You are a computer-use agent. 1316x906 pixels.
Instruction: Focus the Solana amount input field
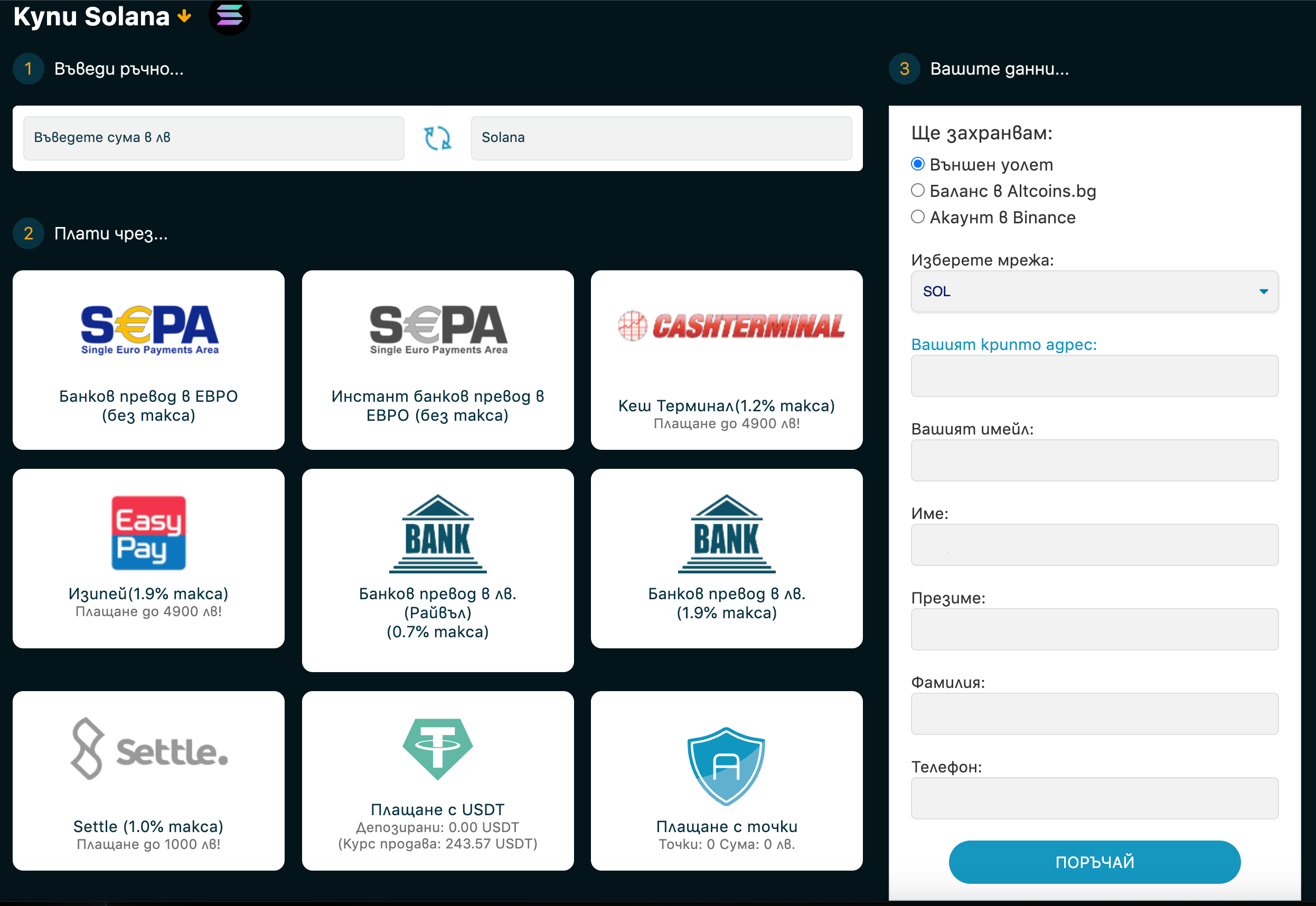click(x=661, y=138)
